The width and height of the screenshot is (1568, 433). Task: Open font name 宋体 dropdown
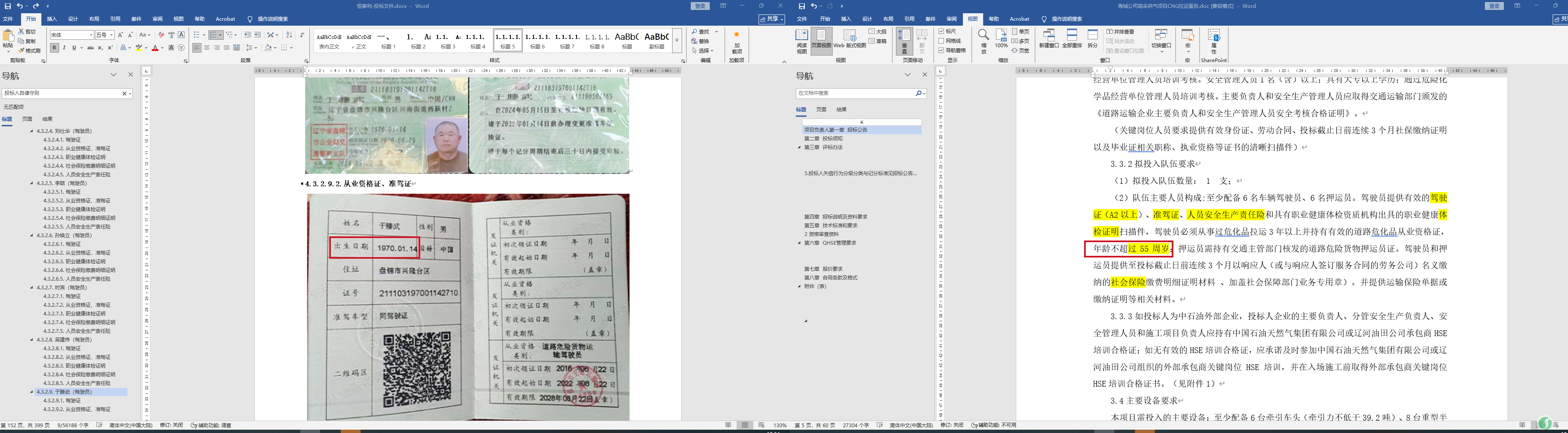point(91,35)
